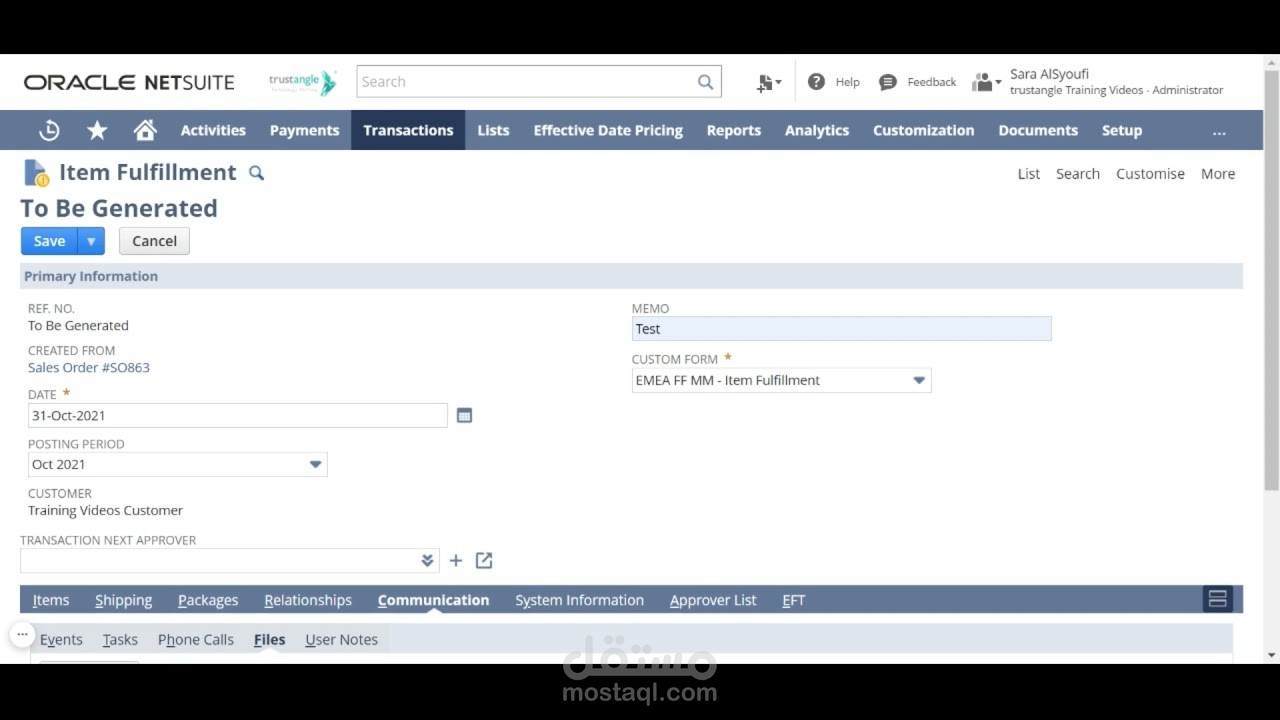Open the Setup menu
The width and height of the screenshot is (1280, 720).
pyautogui.click(x=1122, y=130)
